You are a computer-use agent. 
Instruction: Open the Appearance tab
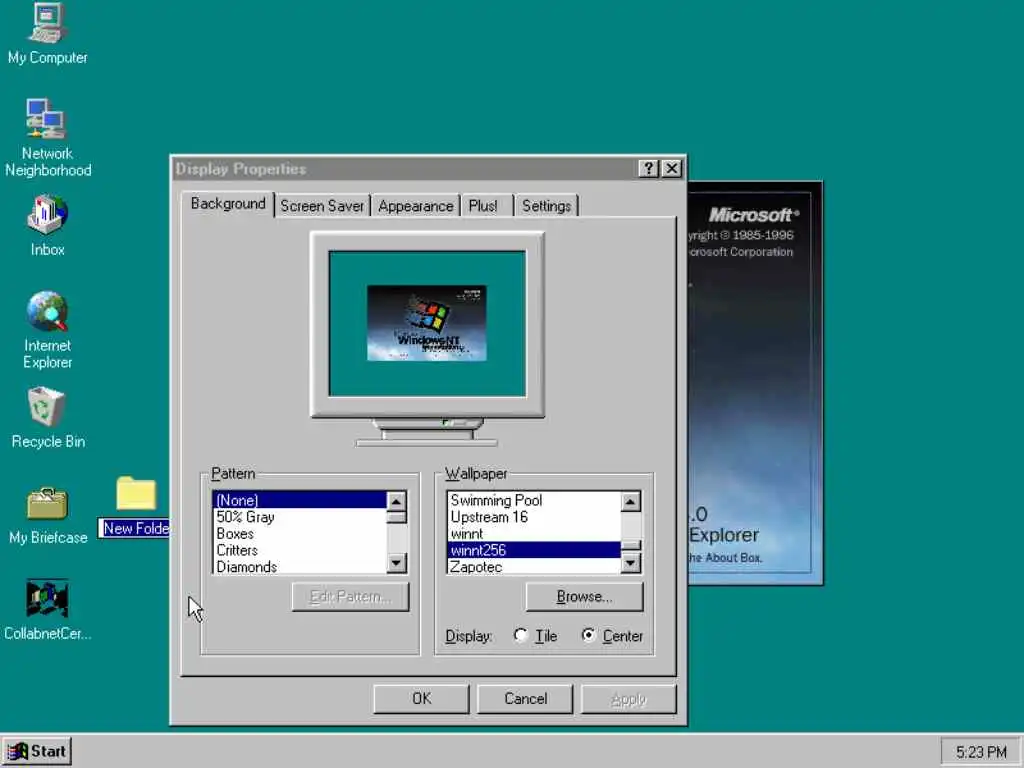[x=415, y=206]
